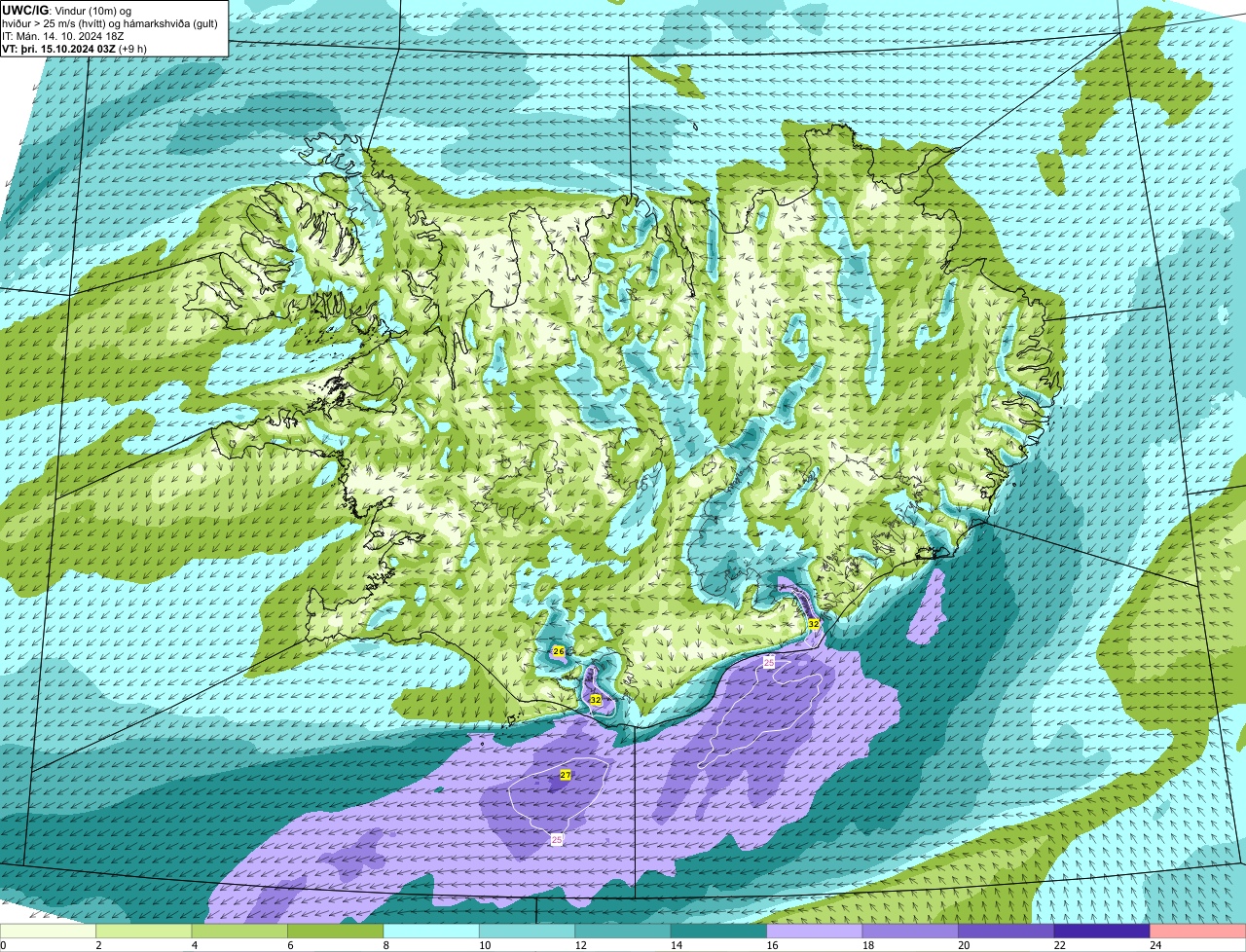Select the olive green 6–8 m/s legend segment
1246x952 pixels.
[x=336, y=931]
